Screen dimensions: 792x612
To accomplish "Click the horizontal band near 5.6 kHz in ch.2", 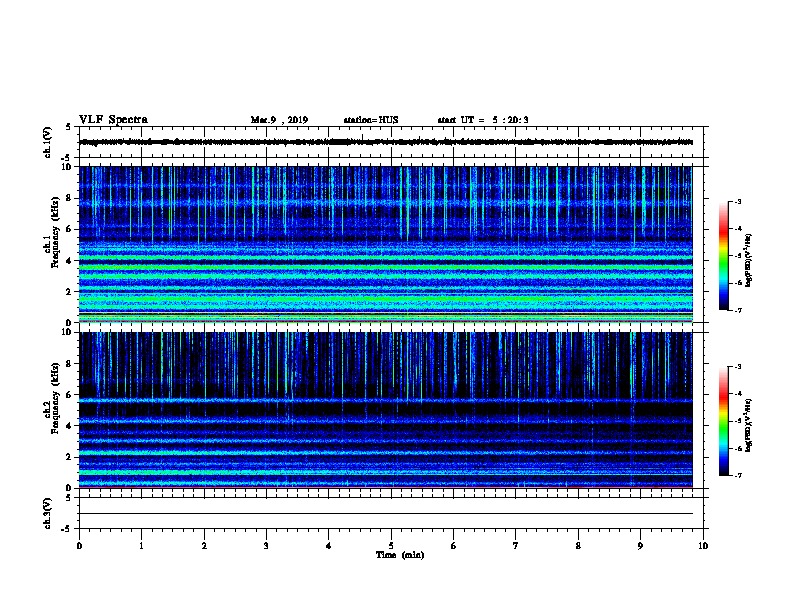I will pyautogui.click(x=386, y=400).
